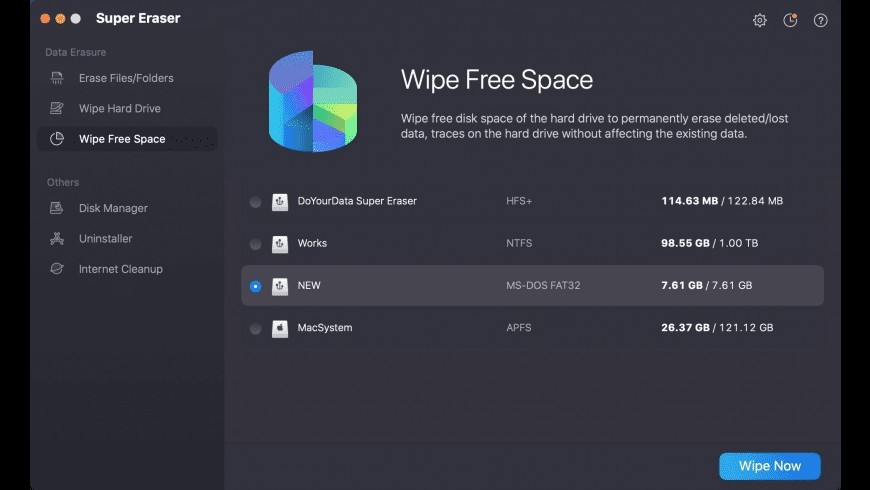Click the 7.61 GB / 7.61 GB size

706,285
